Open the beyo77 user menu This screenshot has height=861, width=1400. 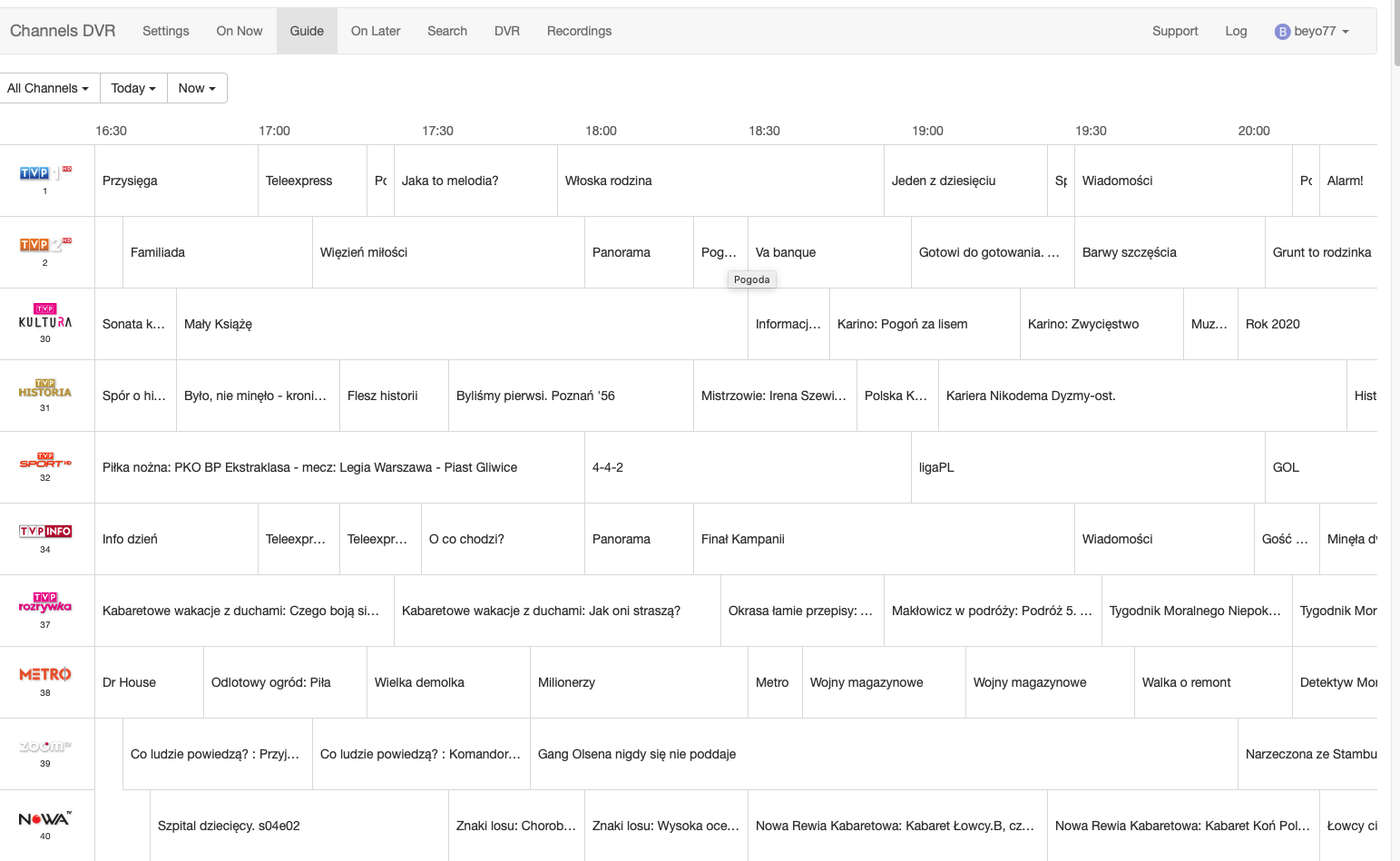click(x=1312, y=31)
